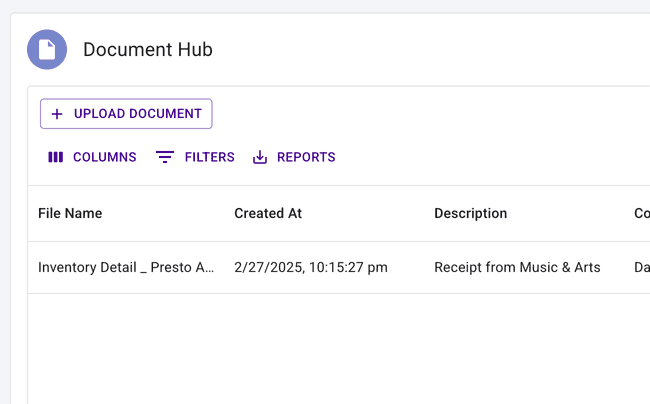
Task: Open the Columns visibility panel
Action: tap(92, 157)
